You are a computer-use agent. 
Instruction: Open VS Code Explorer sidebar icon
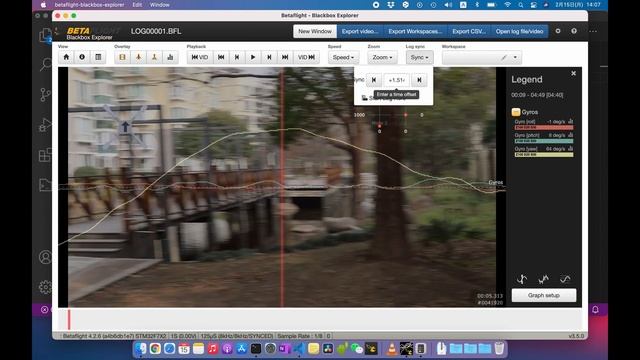click(45, 35)
